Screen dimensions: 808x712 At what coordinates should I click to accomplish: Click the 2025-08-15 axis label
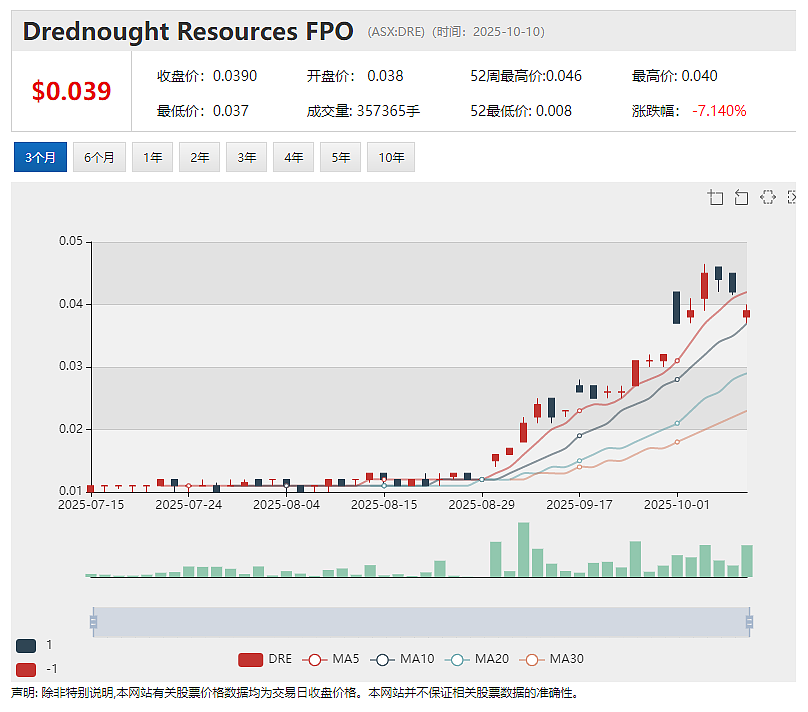[x=384, y=505]
